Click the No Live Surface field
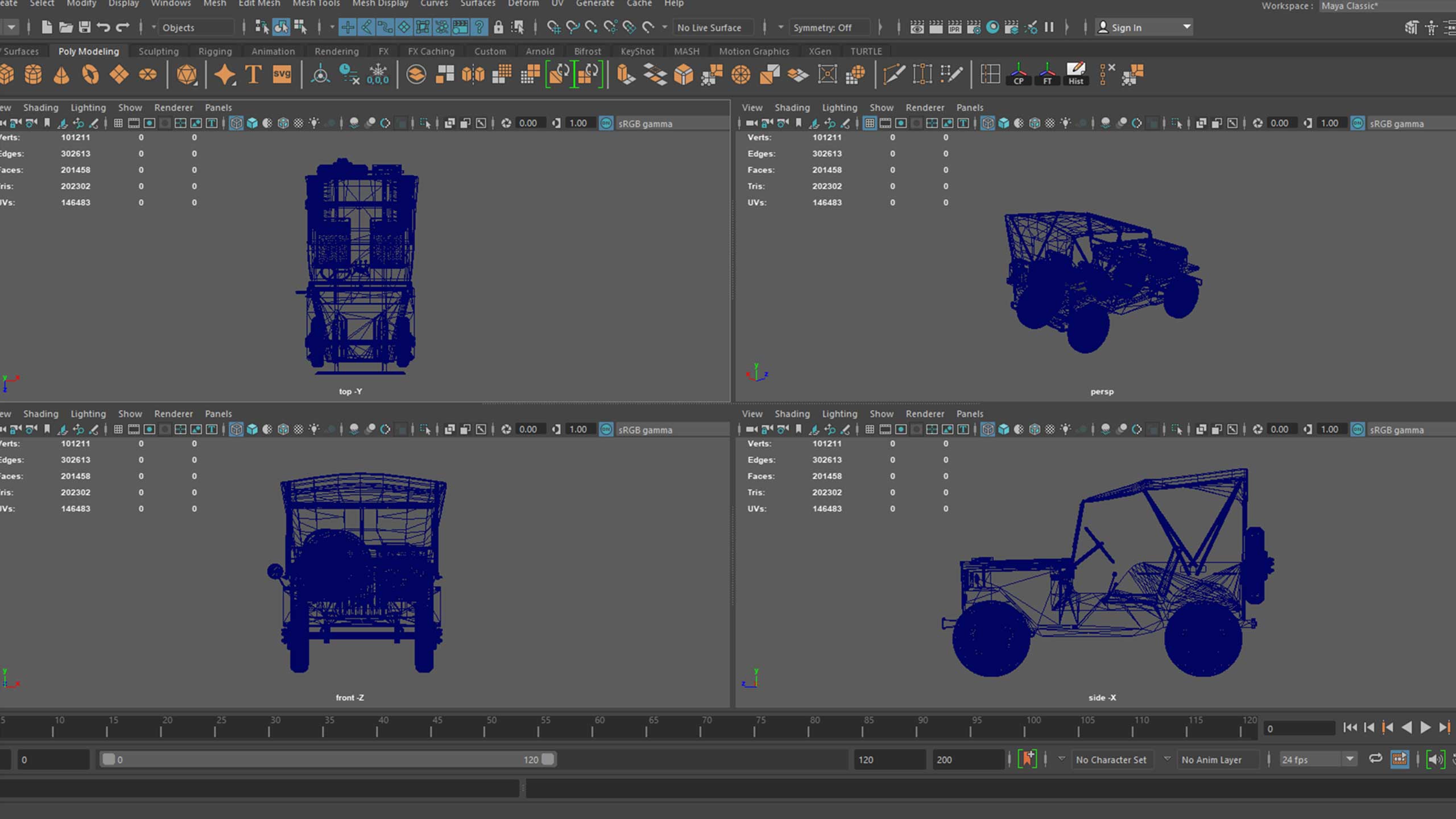This screenshot has height=819, width=1456. pyautogui.click(x=709, y=27)
